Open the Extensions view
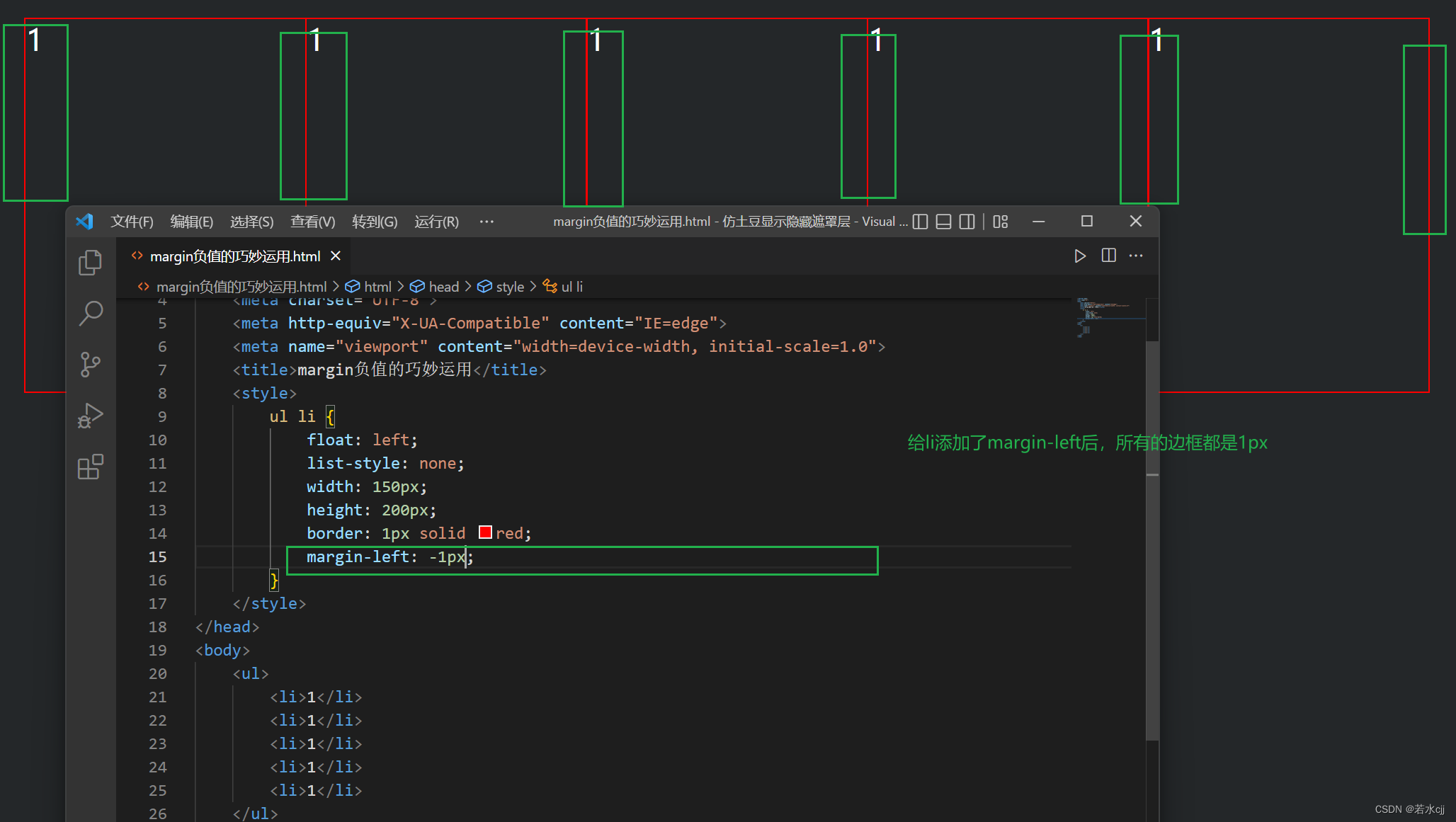 pos(90,467)
